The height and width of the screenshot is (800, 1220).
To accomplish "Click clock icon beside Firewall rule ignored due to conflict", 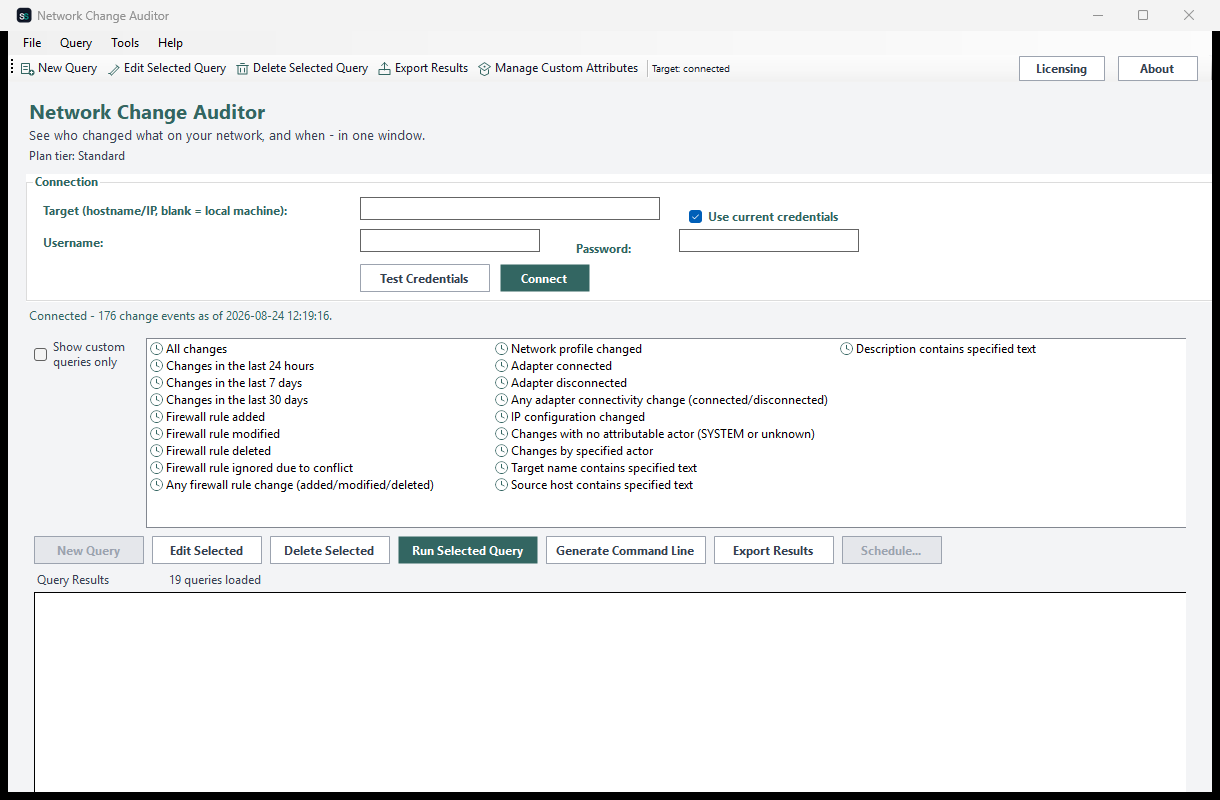I will pos(157,468).
